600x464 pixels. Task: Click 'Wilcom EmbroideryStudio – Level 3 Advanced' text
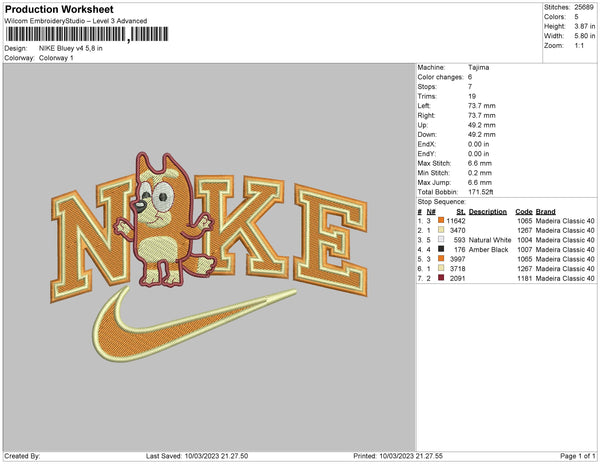[x=76, y=21]
